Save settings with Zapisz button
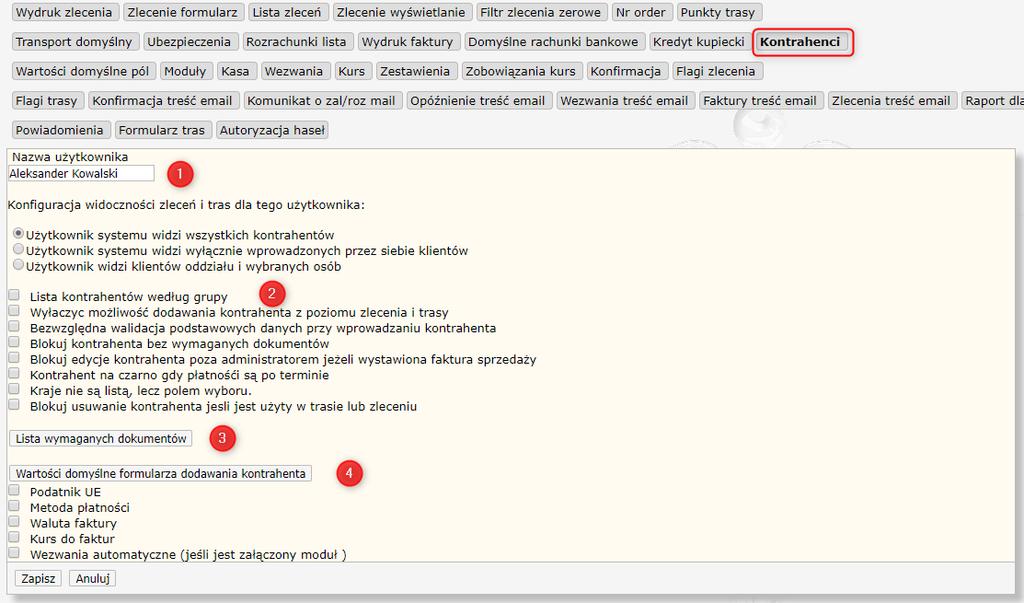Screen dimensions: 1024x603 pyautogui.click(x=39, y=578)
